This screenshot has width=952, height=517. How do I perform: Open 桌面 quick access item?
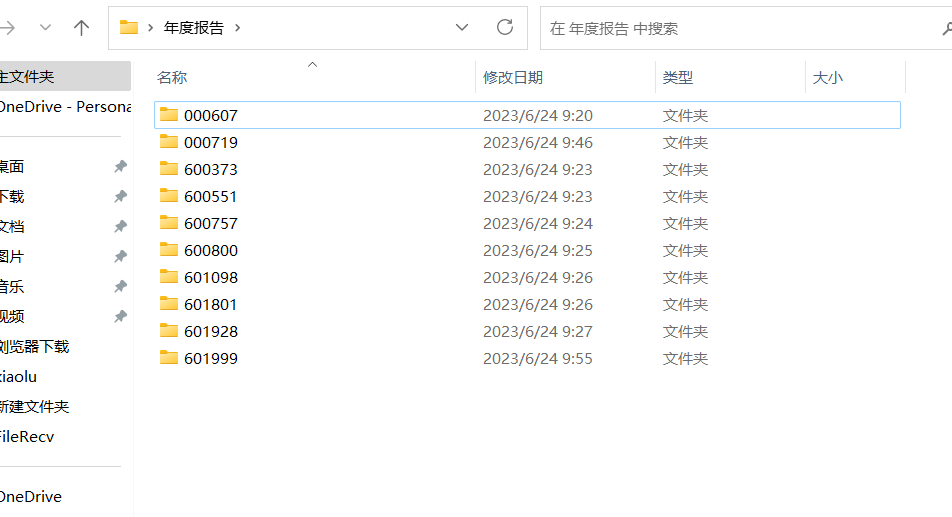12,166
